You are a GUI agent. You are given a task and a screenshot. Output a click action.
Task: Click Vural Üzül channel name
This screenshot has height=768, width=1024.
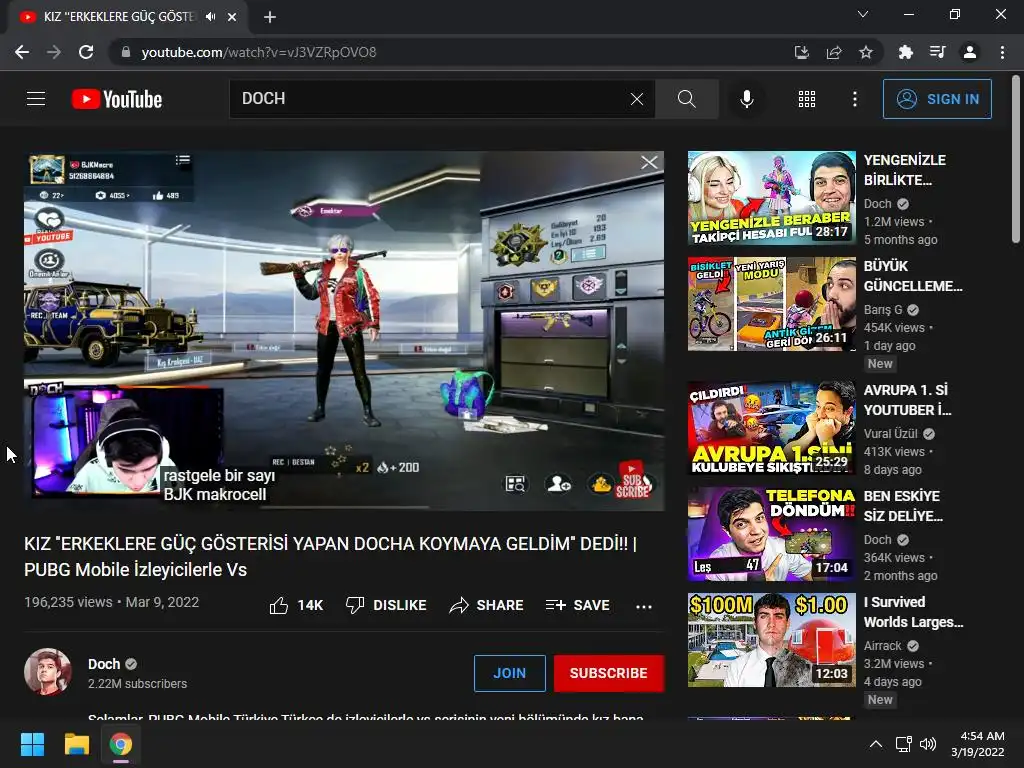[x=891, y=434]
